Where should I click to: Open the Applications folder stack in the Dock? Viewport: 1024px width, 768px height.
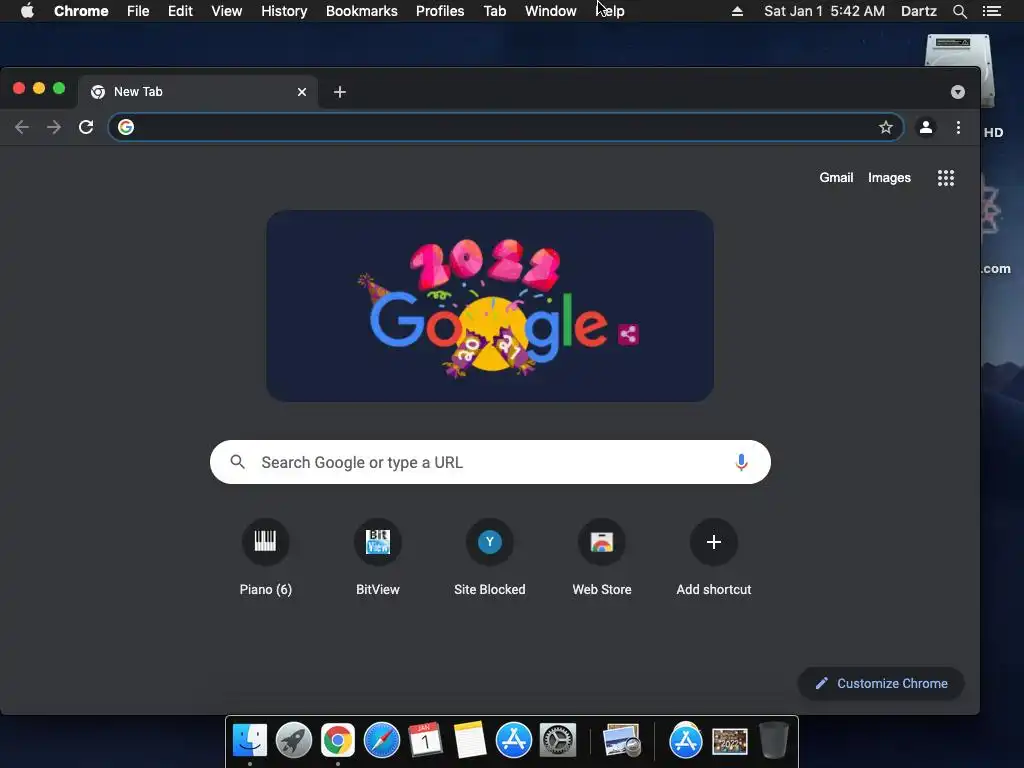[685, 741]
